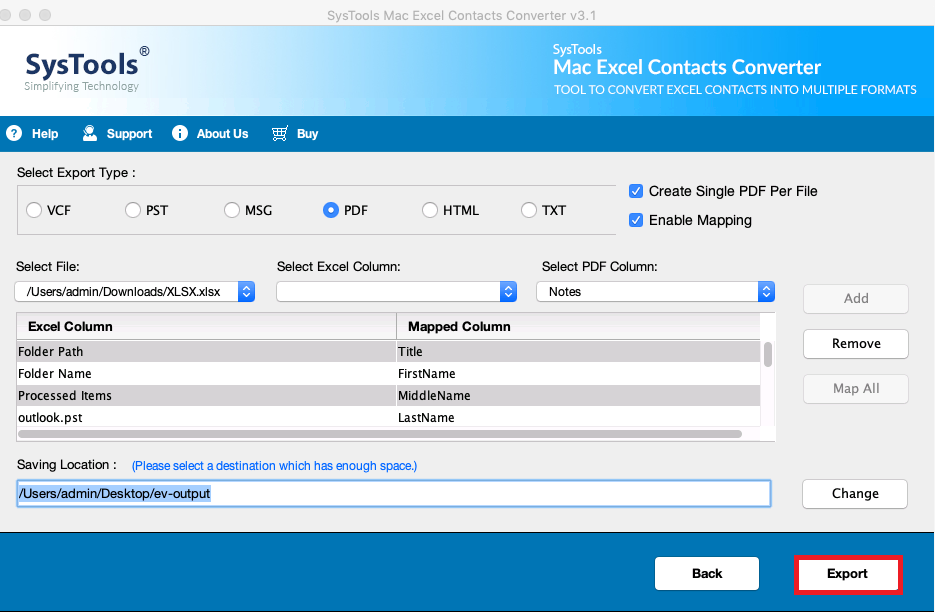937x612 pixels.
Task: Click the Support person icon
Action: tap(90, 133)
